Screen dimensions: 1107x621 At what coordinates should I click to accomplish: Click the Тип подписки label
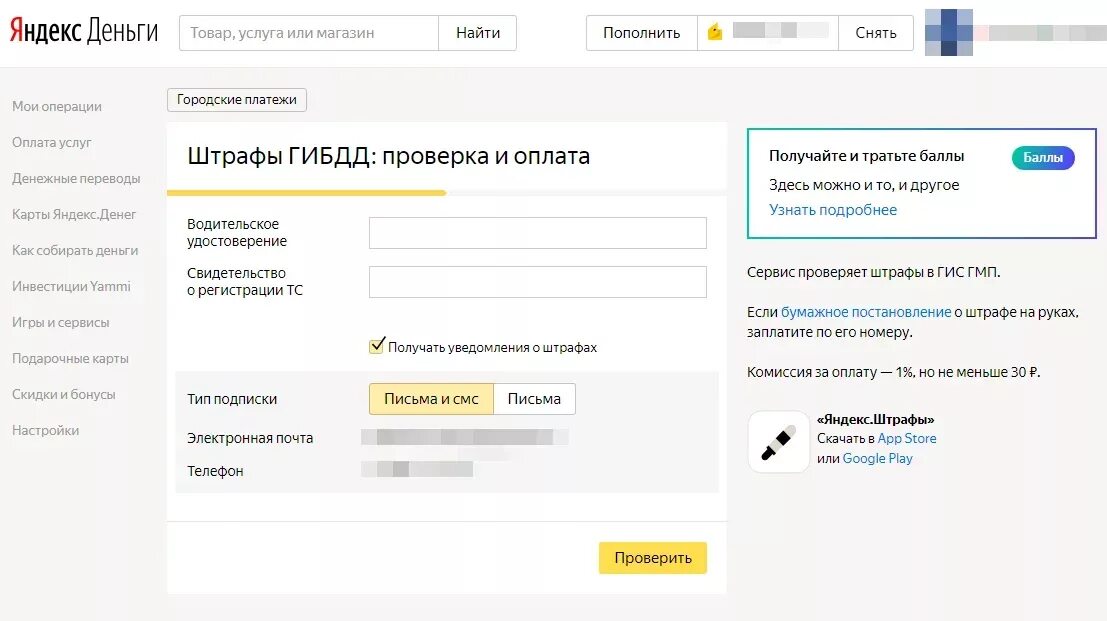tap(232, 399)
